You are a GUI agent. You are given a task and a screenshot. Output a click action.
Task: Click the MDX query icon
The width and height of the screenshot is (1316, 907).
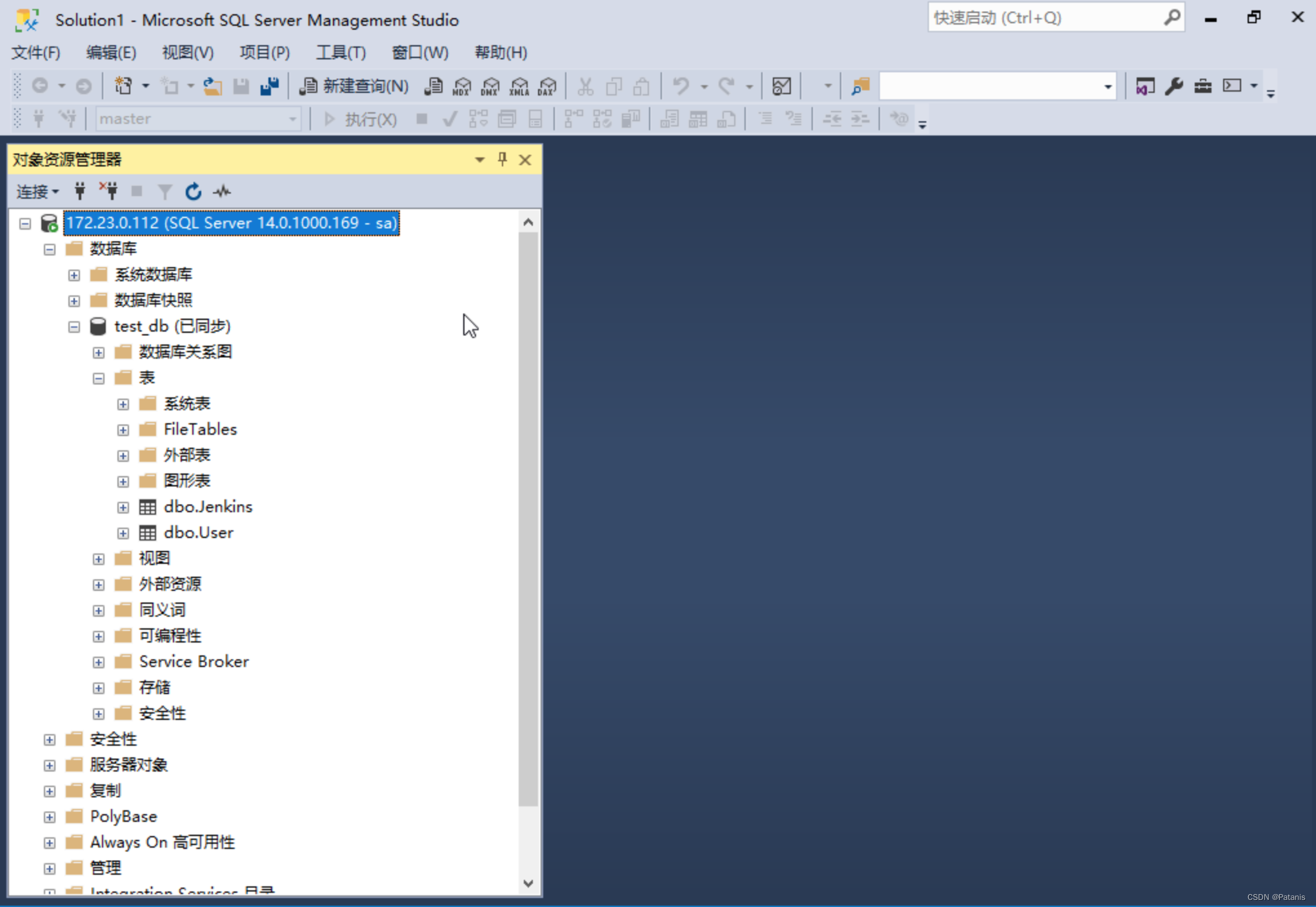461,86
